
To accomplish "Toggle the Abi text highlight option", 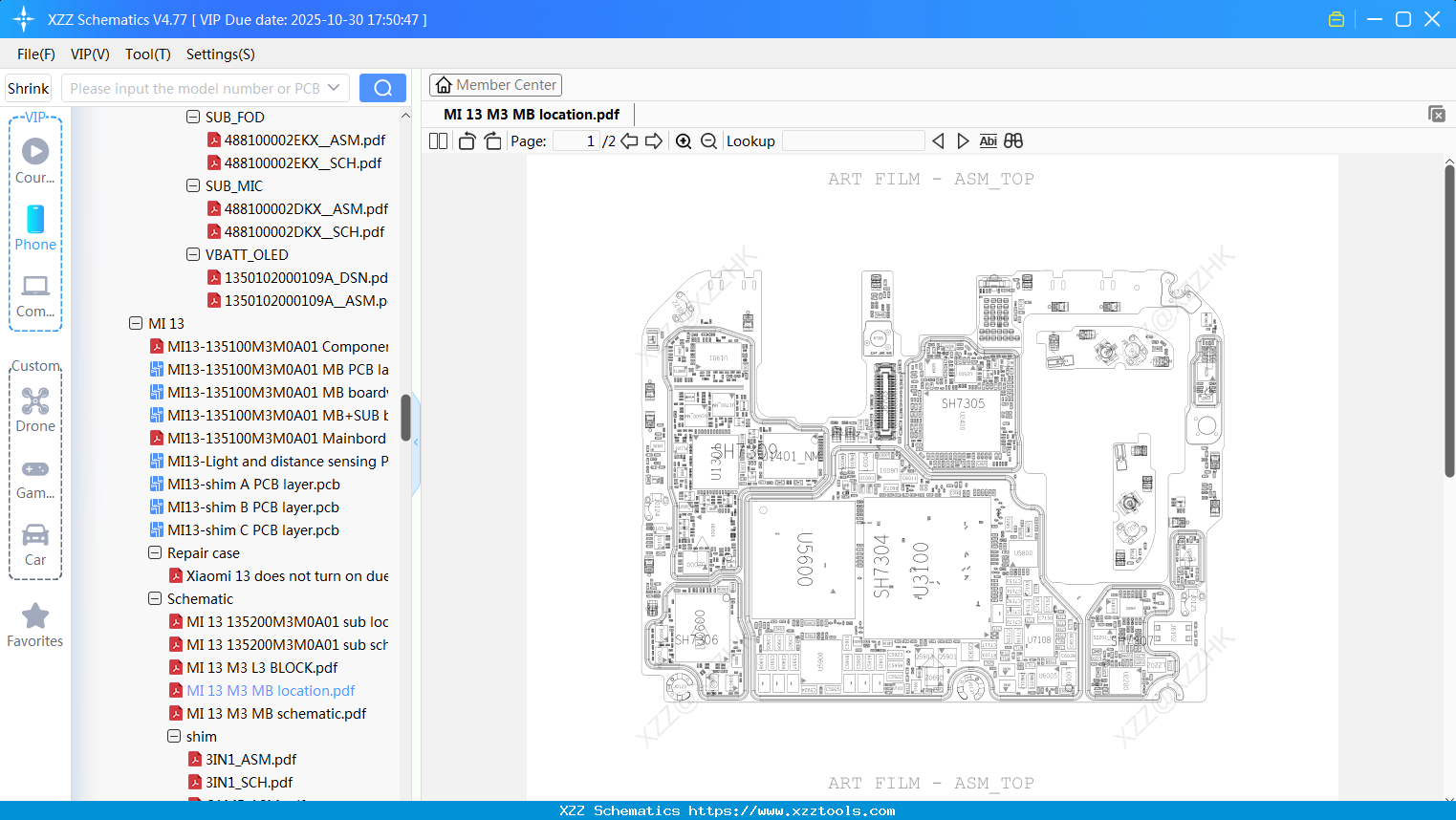I will tap(988, 140).
